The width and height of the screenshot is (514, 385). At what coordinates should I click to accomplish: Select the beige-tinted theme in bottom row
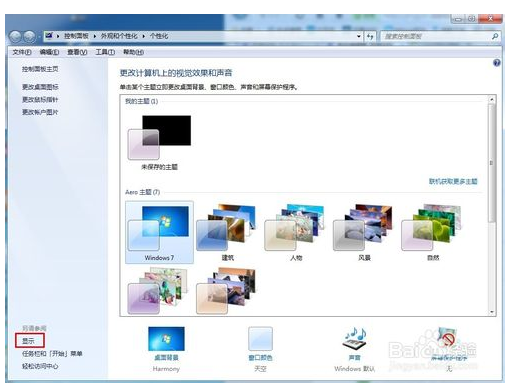[x=227, y=291]
